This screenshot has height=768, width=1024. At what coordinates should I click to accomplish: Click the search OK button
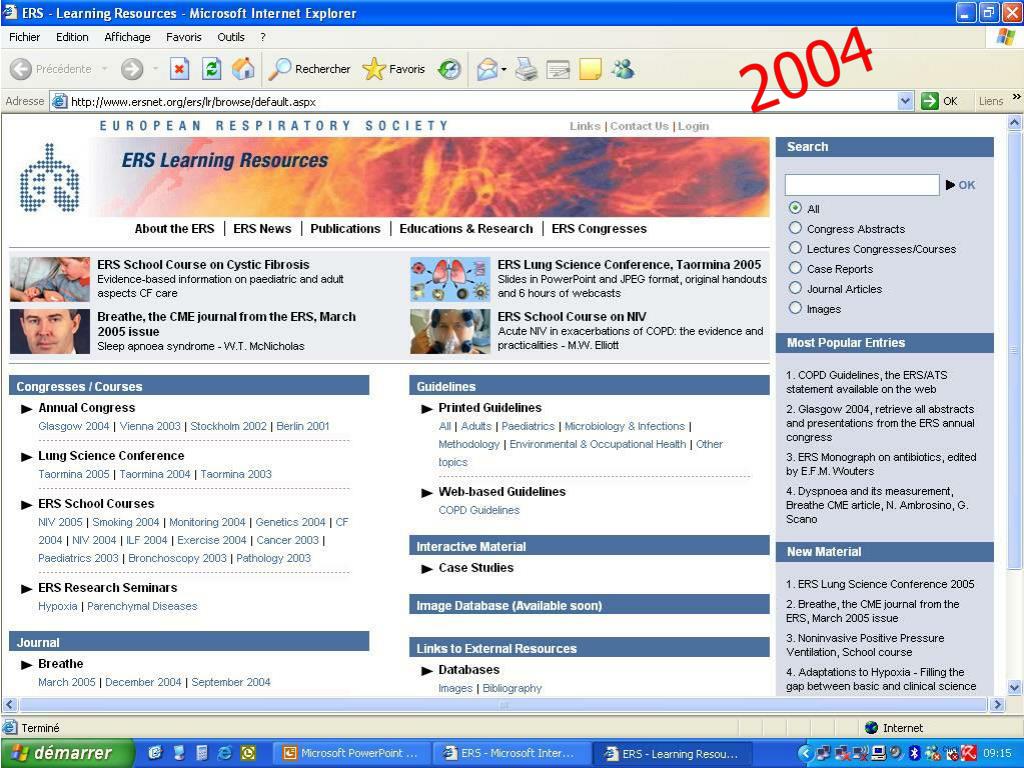tap(961, 185)
